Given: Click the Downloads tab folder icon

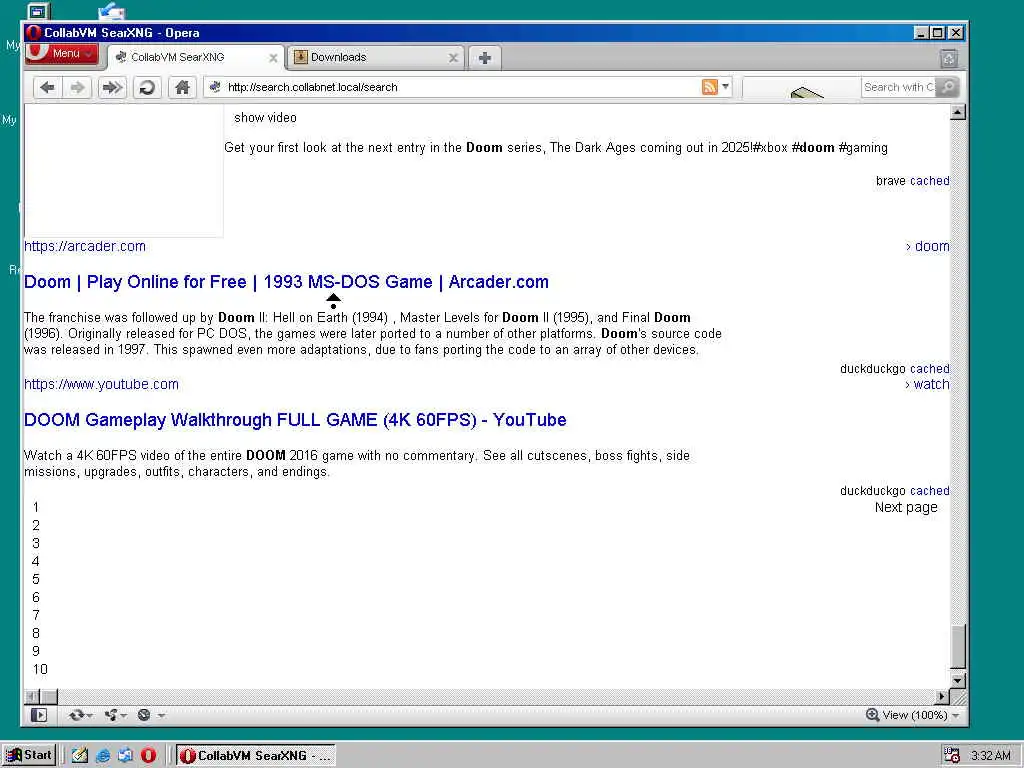Looking at the screenshot, I should [x=300, y=57].
